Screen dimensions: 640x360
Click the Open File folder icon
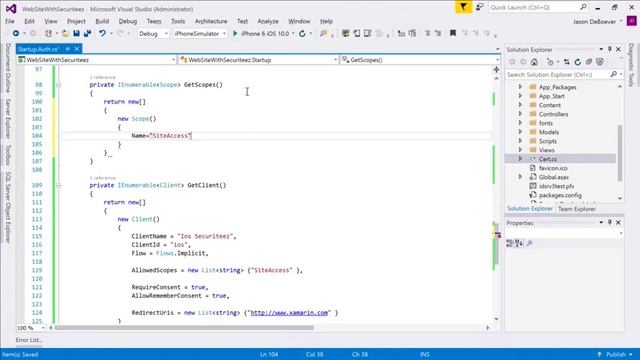pos(65,33)
